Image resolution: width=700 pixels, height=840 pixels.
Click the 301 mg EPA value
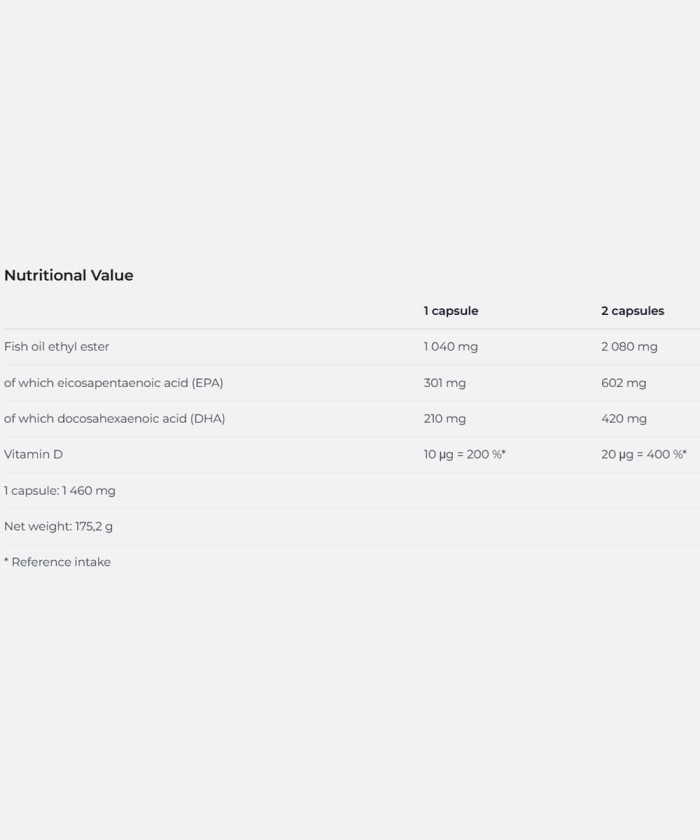[x=445, y=383]
